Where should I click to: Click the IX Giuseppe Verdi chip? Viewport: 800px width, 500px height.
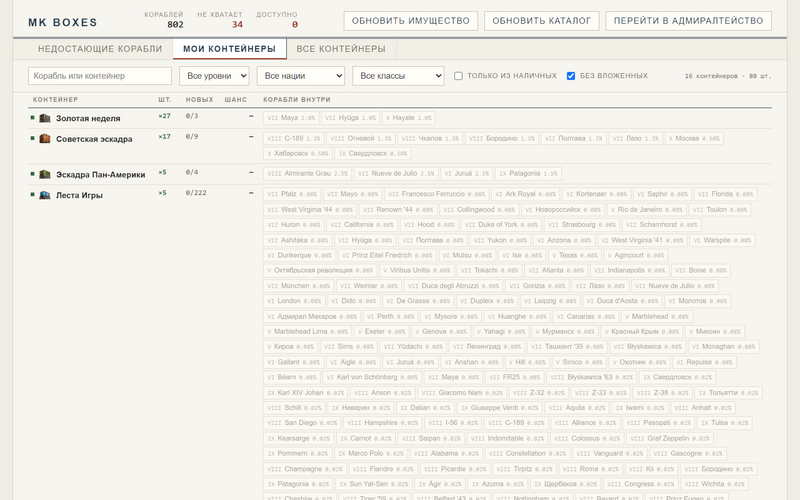pyautogui.click(x=499, y=408)
